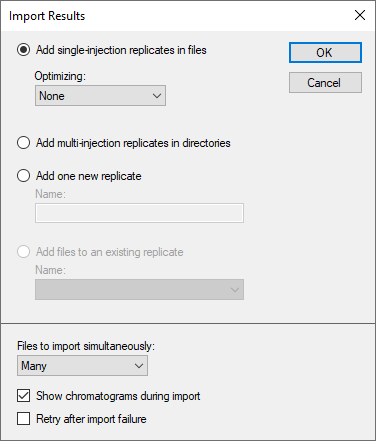Screen dimensions: 376x441
Task: Expand the 'Files to import simultaneously' combo box
Action: click(82, 366)
